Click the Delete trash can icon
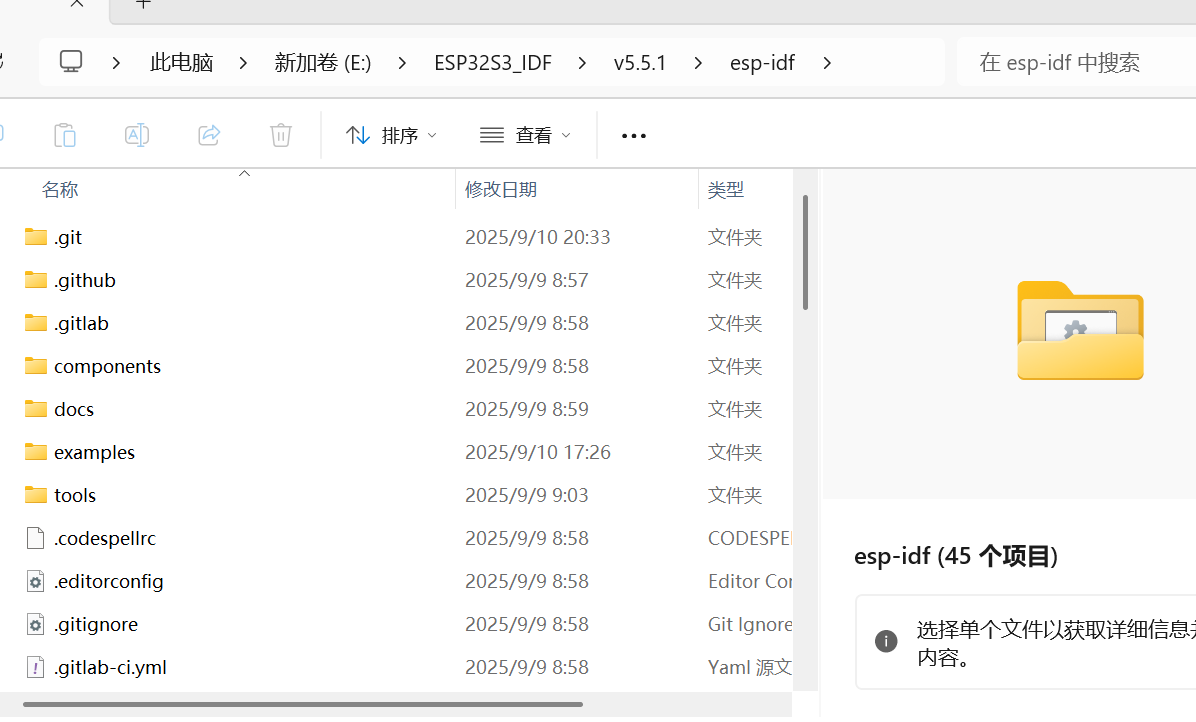Screen dimensions: 1196x722 tap(281, 135)
